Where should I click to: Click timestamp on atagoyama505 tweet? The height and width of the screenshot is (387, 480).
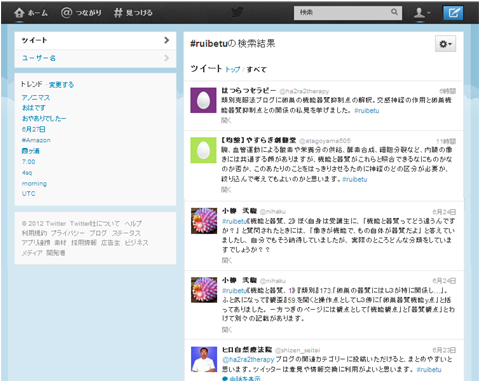click(446, 141)
